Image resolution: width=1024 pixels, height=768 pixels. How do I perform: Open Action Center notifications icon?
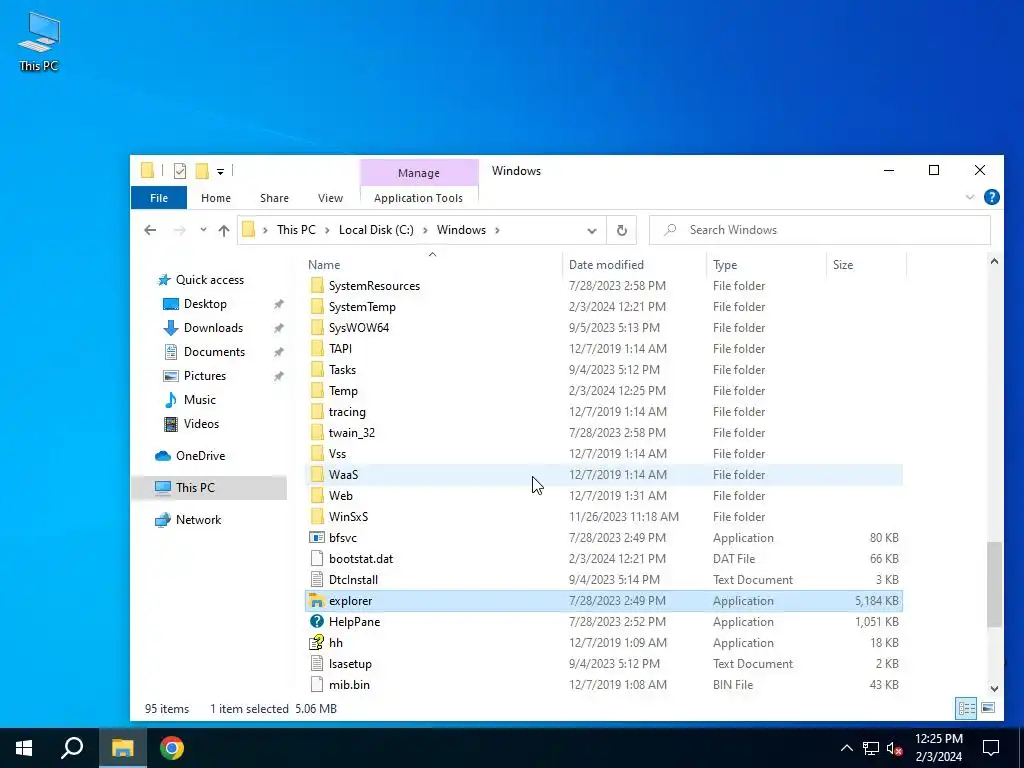coord(991,748)
